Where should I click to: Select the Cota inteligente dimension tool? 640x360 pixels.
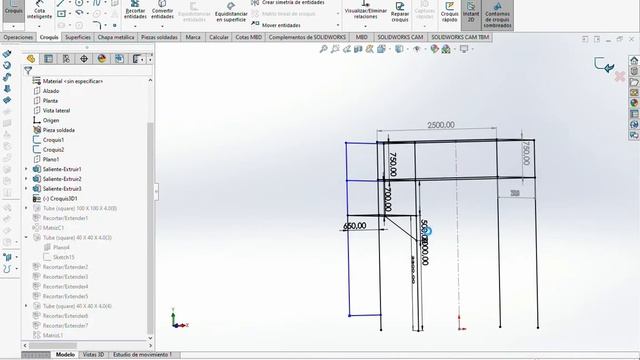(40, 11)
